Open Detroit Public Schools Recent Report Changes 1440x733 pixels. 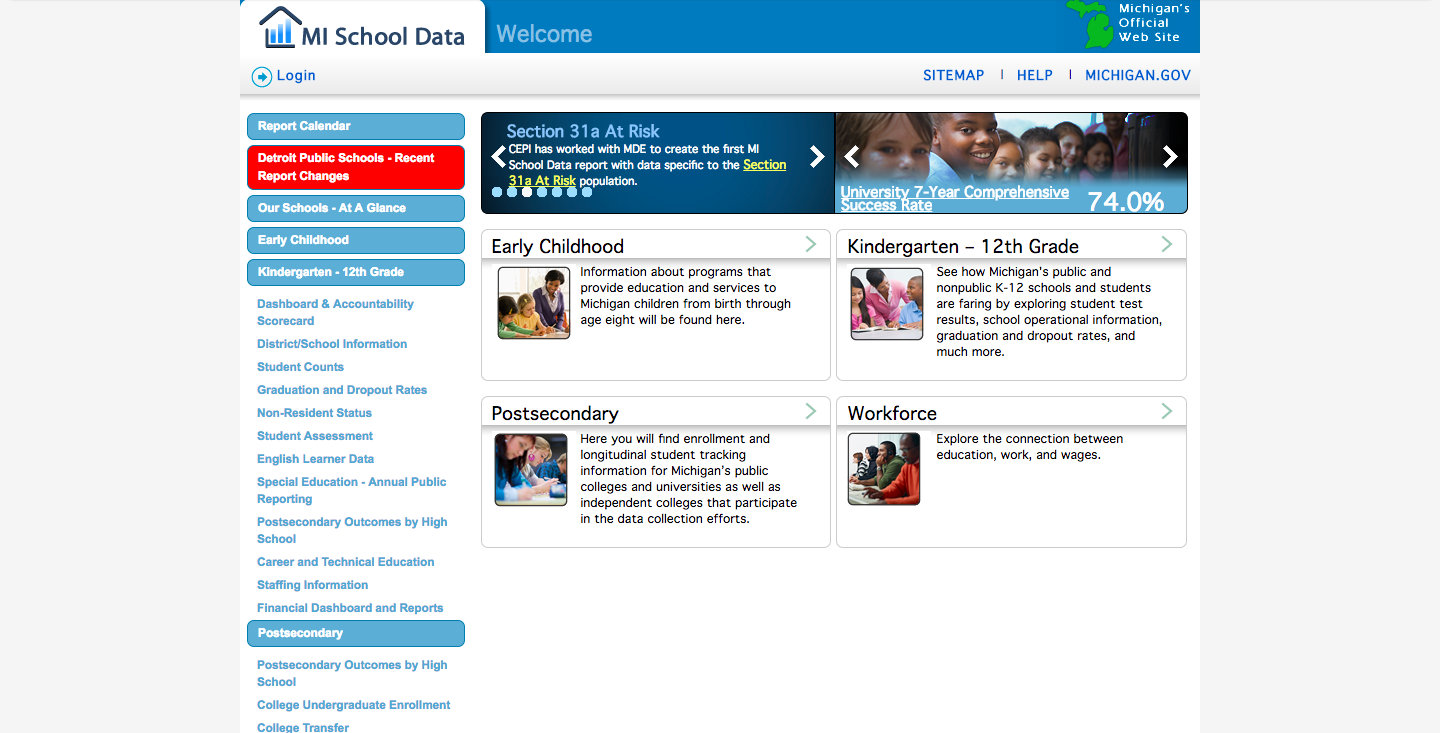pos(356,167)
